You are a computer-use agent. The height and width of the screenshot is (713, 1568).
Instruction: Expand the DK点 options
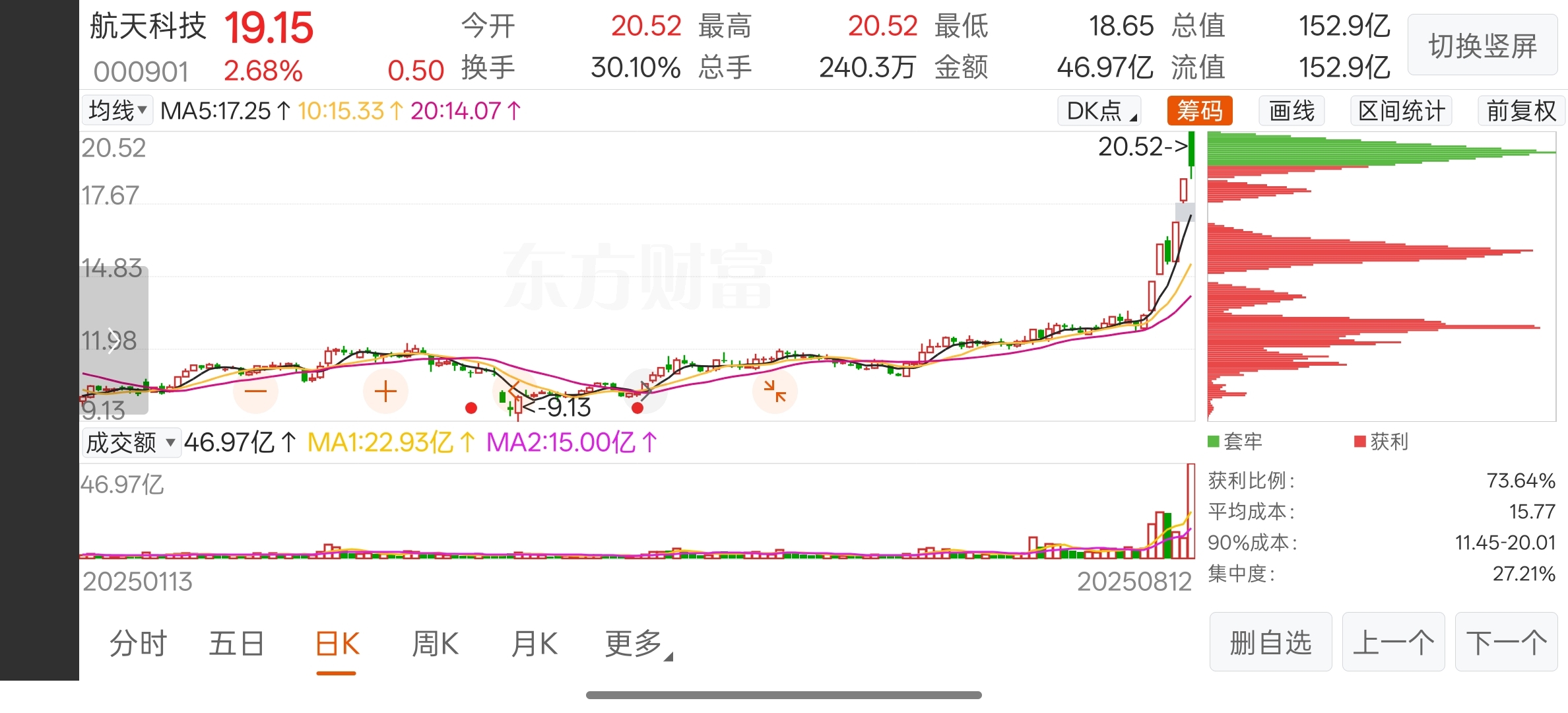click(x=1099, y=110)
